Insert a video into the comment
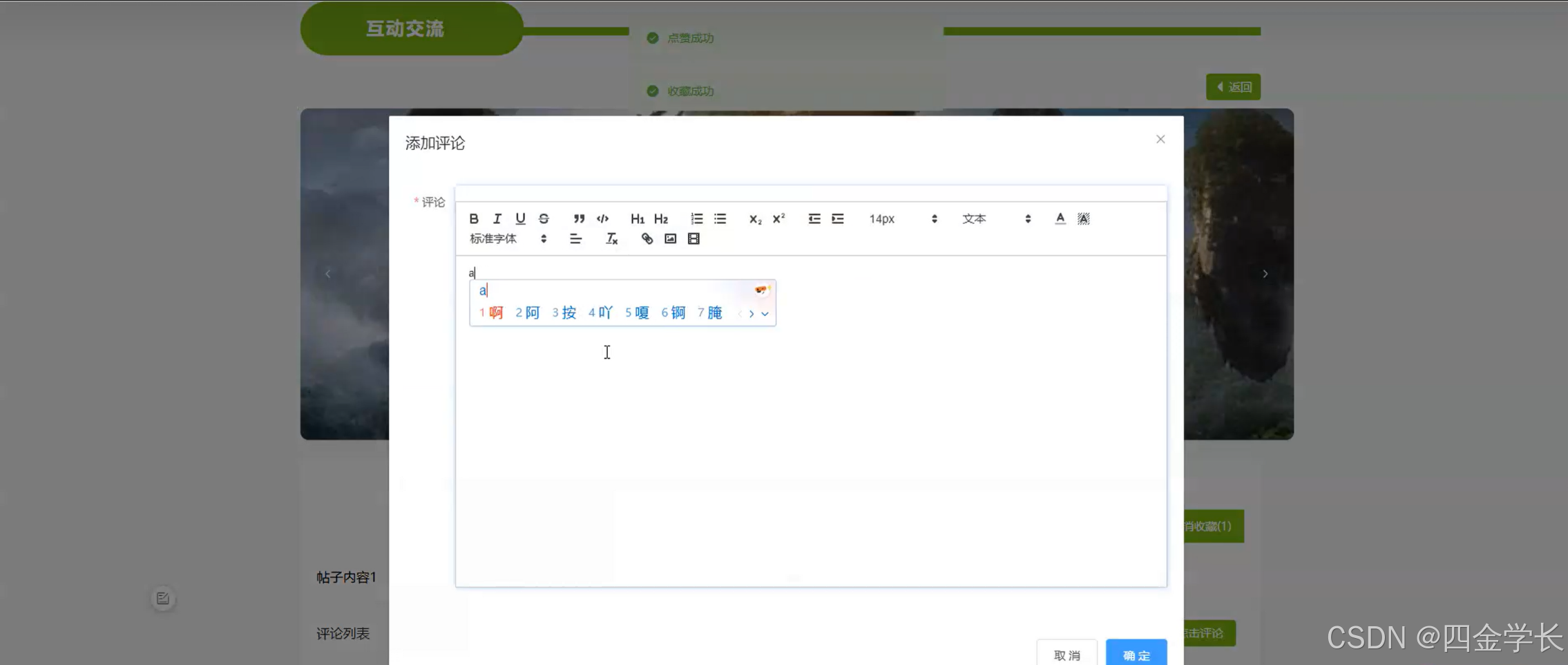1568x665 pixels. pos(694,238)
